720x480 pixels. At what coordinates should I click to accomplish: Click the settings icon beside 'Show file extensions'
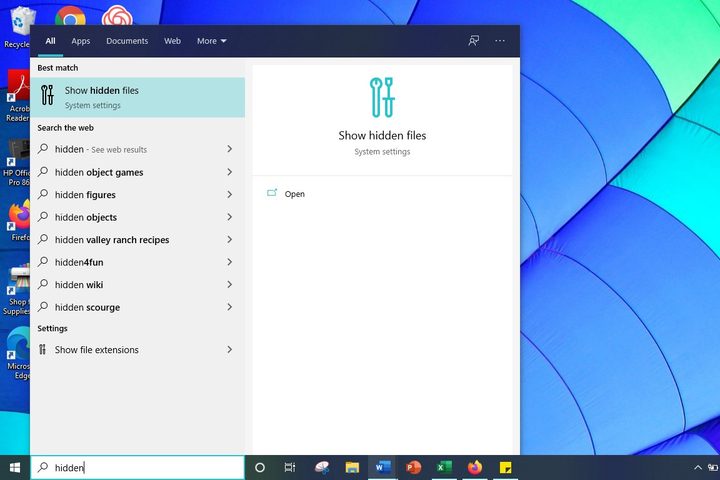pyautogui.click(x=42, y=350)
